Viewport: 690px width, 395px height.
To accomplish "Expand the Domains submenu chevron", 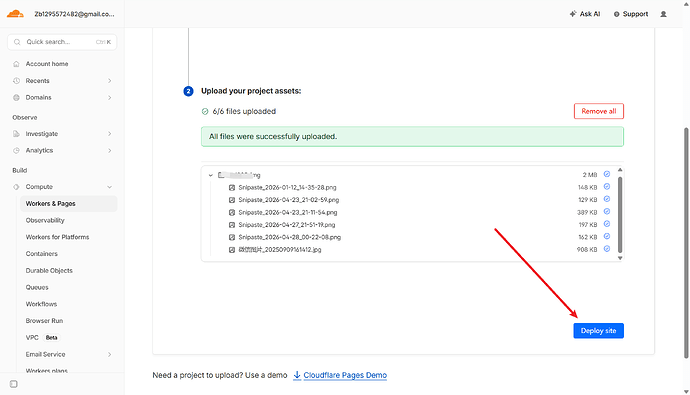I will pos(110,98).
